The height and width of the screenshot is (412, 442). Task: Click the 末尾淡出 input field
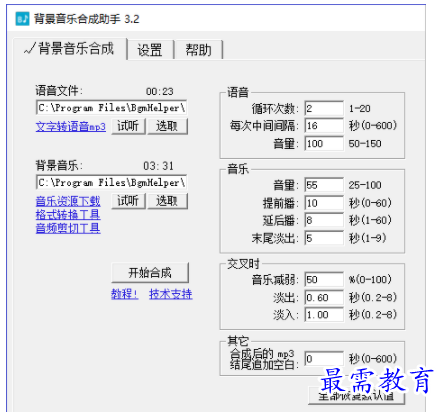coord(324,238)
